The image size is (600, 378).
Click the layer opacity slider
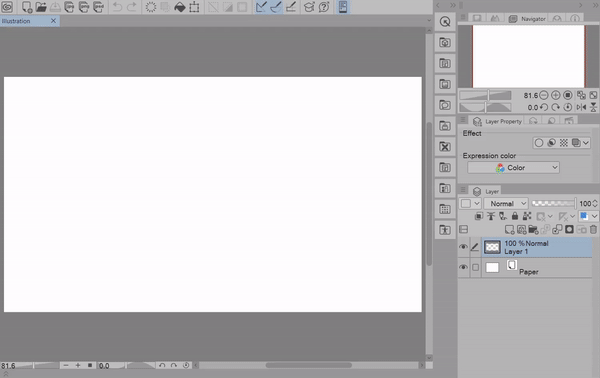(553, 203)
